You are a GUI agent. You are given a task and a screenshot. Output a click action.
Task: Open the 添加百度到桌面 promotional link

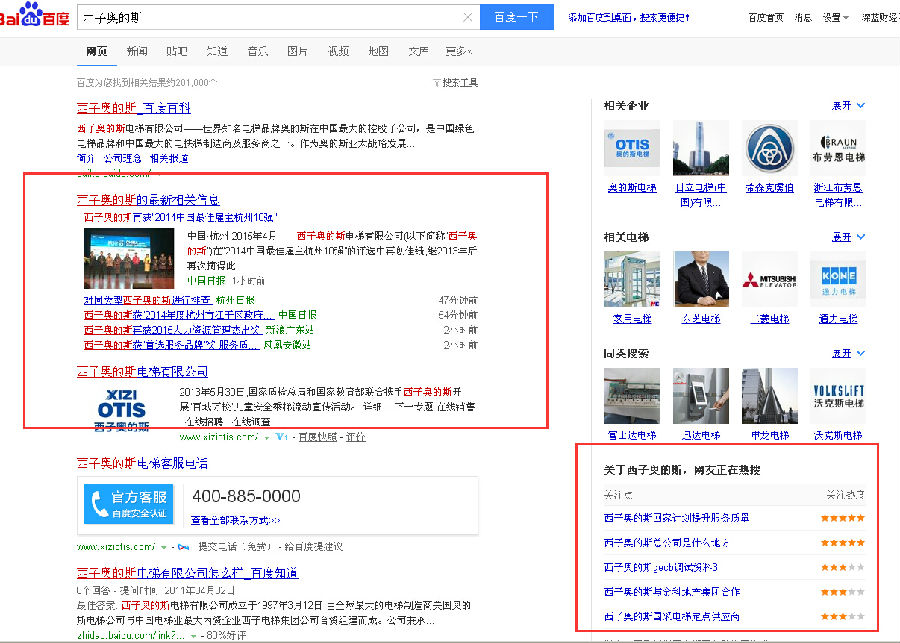[629, 18]
